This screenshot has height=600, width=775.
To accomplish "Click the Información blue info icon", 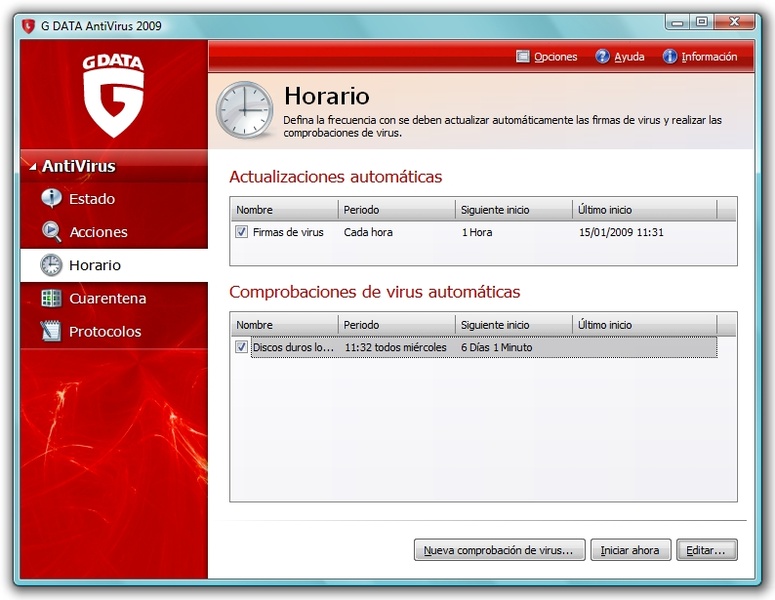I will [x=670, y=56].
